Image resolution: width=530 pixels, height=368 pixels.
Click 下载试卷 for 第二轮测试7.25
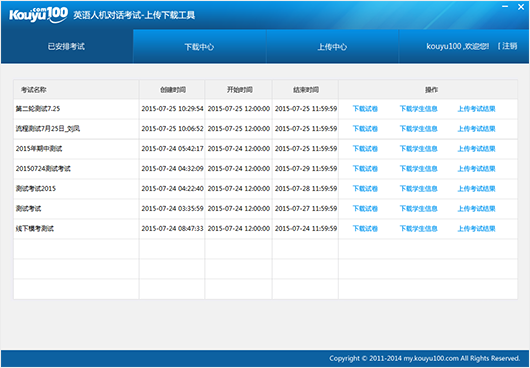(x=365, y=109)
